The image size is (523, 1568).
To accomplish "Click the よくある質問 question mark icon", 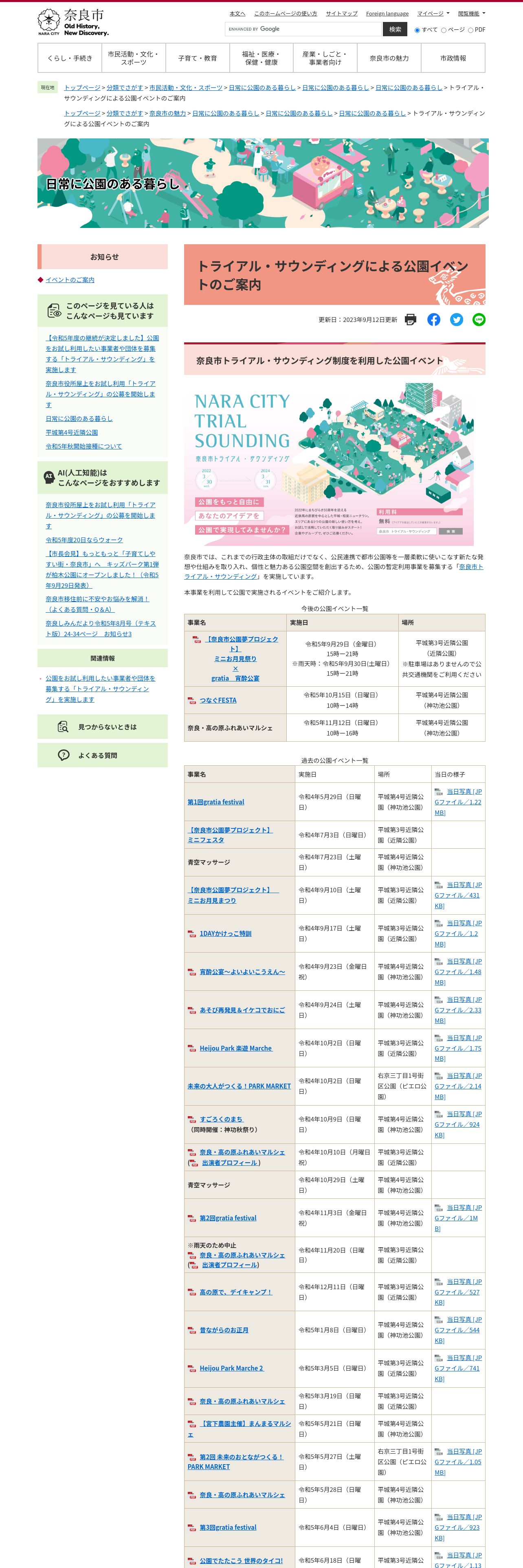I will [63, 756].
